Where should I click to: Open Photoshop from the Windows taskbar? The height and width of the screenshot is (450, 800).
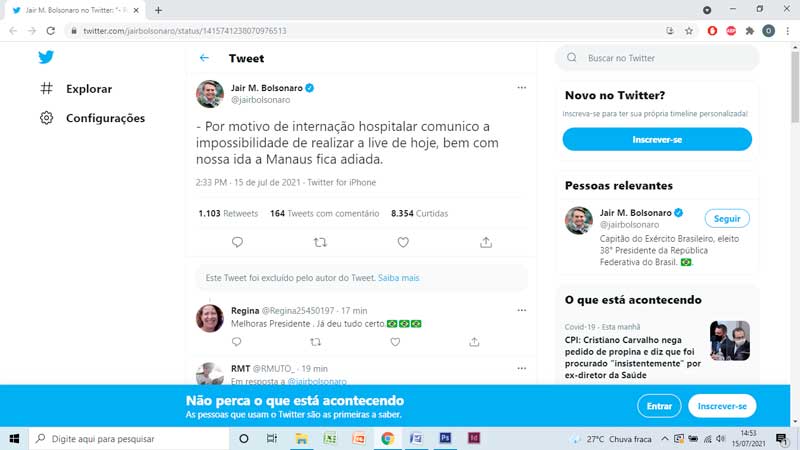(445, 438)
